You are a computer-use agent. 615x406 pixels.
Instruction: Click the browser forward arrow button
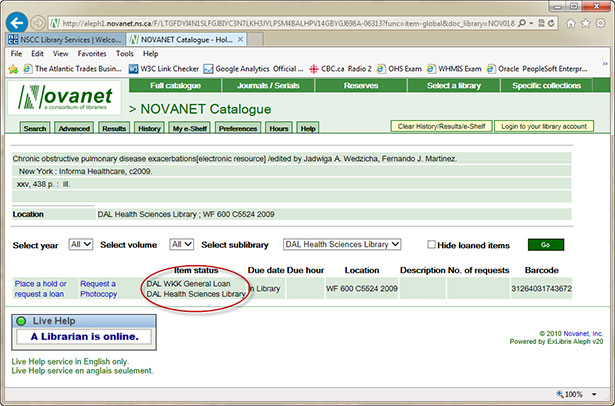[38, 21]
